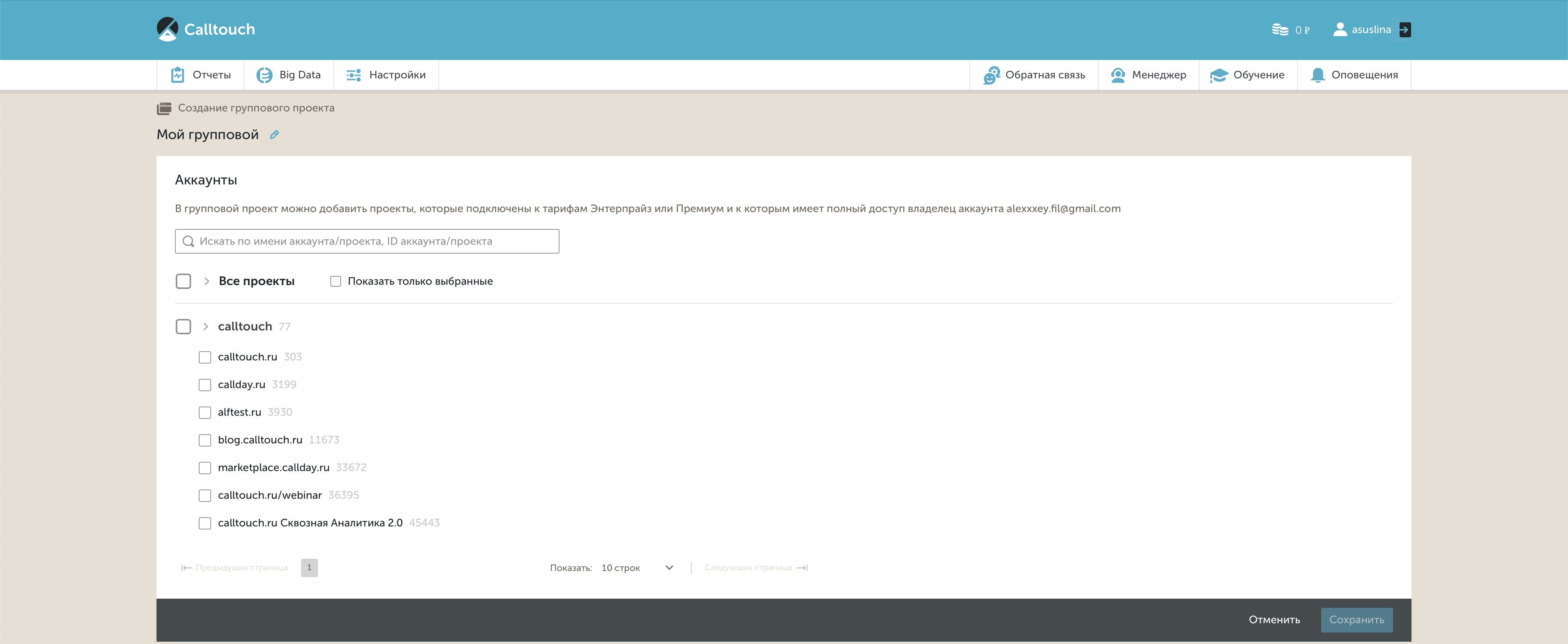Click the calltouch.ru/webinar project name
The height and width of the screenshot is (644, 1568).
[270, 496]
